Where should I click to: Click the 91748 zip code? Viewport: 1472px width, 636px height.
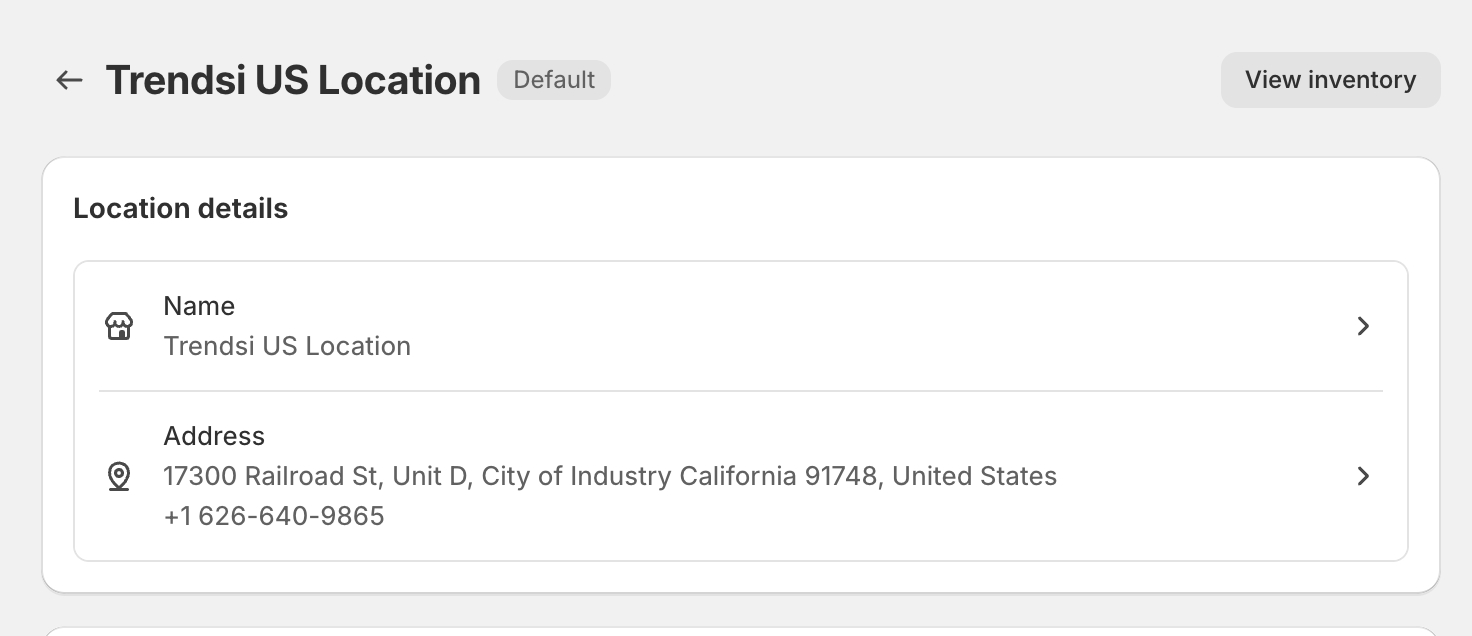click(x=842, y=476)
